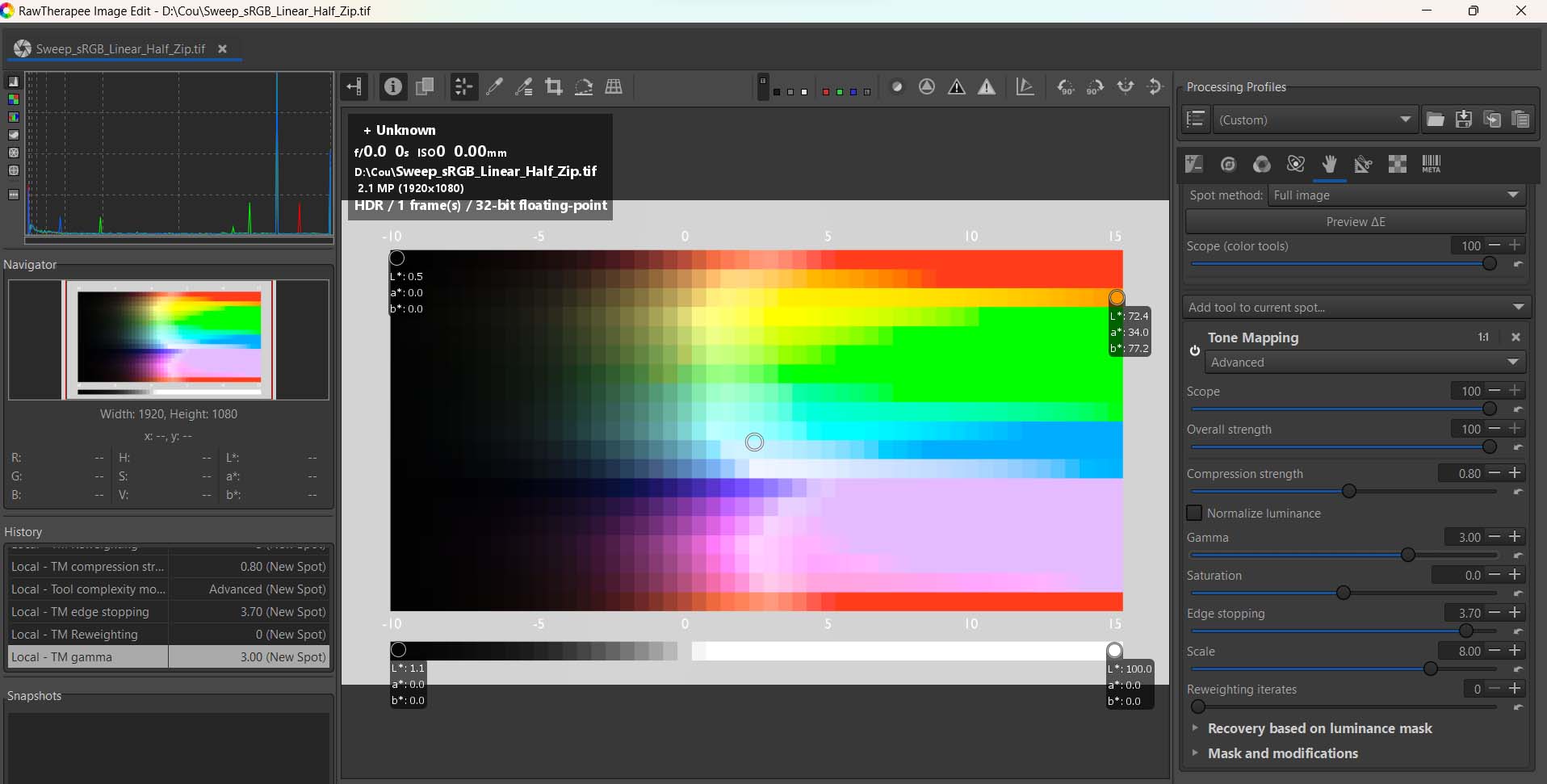Open the META metadata panel
The image size is (1547, 784).
[x=1432, y=165]
